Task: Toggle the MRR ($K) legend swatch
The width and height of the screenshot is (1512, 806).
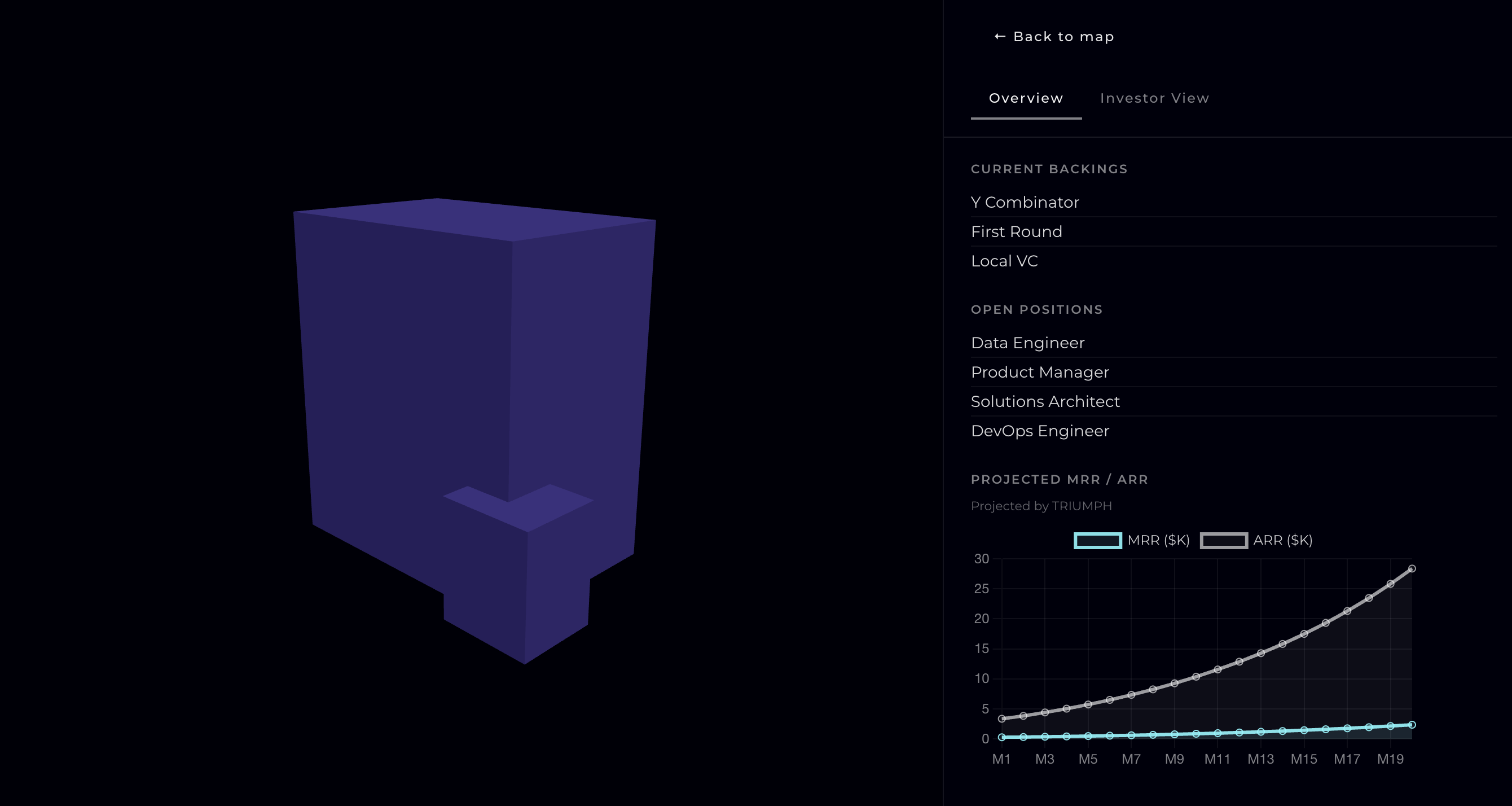Action: tap(1097, 540)
